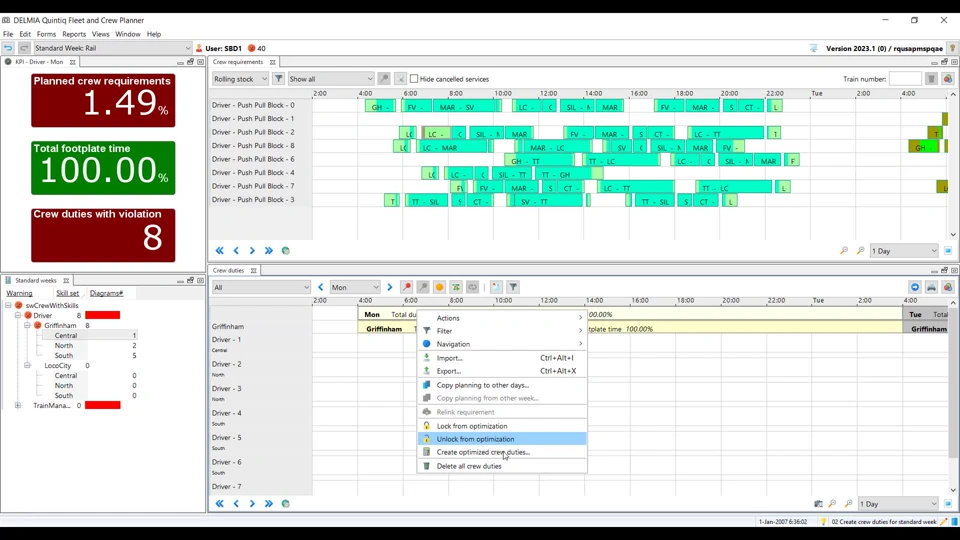Go to next period in Crew requirements

[x=252, y=250]
